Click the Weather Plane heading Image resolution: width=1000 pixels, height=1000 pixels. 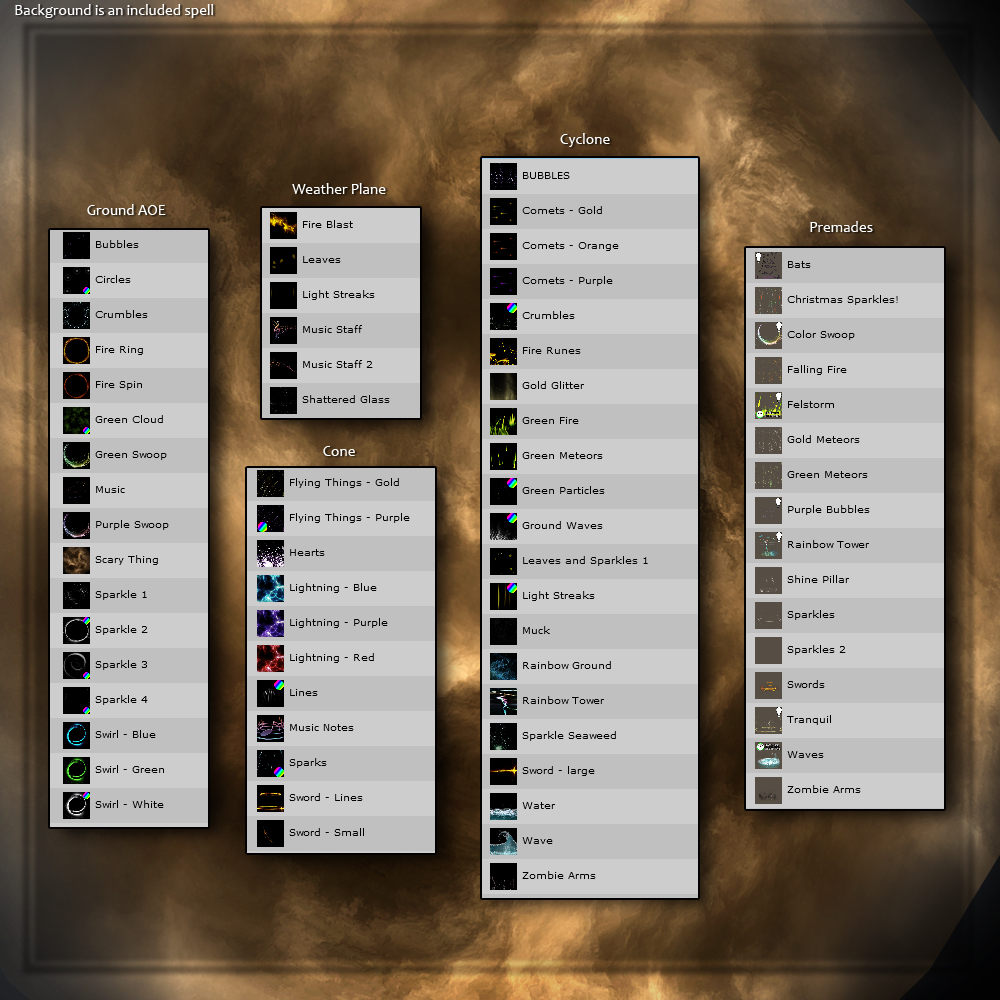pyautogui.click(x=339, y=189)
